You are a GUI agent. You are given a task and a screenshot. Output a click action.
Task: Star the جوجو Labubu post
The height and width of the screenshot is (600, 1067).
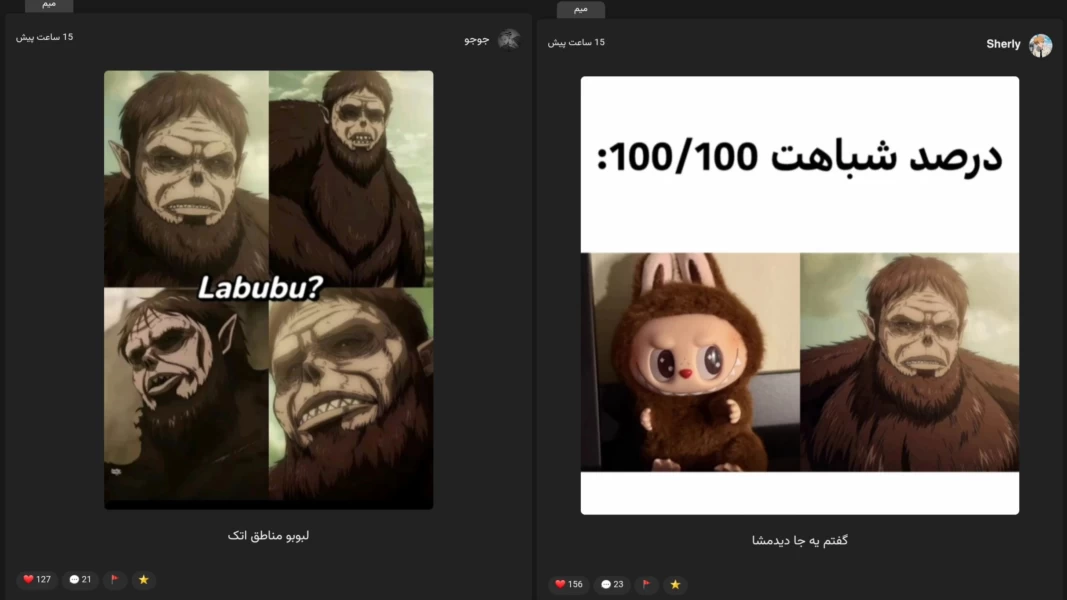(144, 580)
